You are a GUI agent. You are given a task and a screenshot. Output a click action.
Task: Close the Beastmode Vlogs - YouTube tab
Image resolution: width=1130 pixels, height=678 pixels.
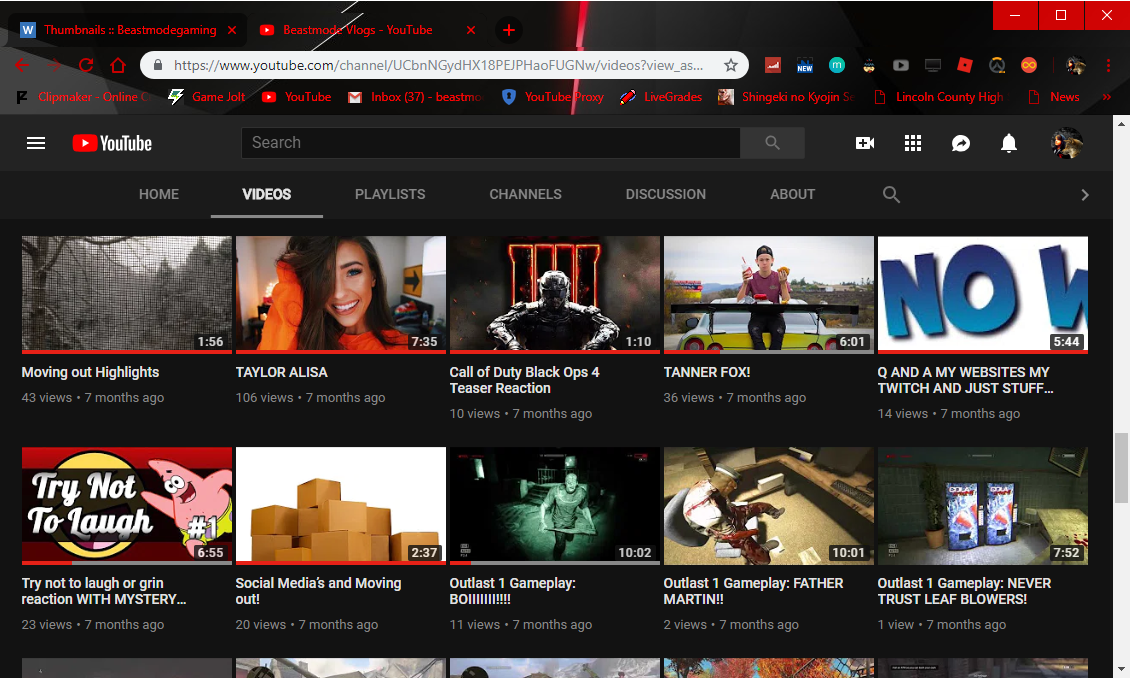(x=471, y=30)
